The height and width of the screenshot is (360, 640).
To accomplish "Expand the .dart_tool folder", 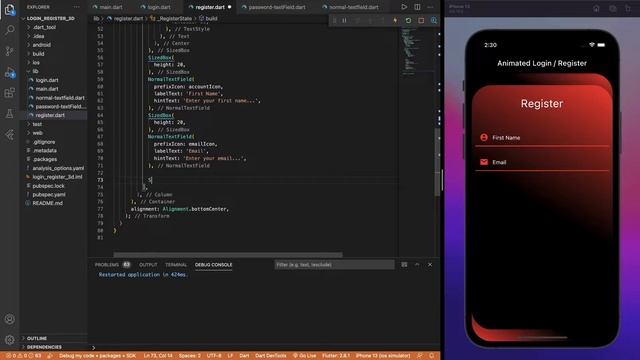I will [x=44, y=27].
